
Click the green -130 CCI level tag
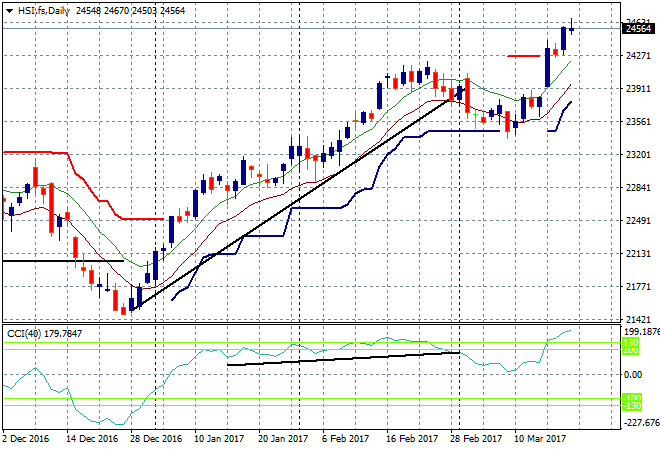631,406
